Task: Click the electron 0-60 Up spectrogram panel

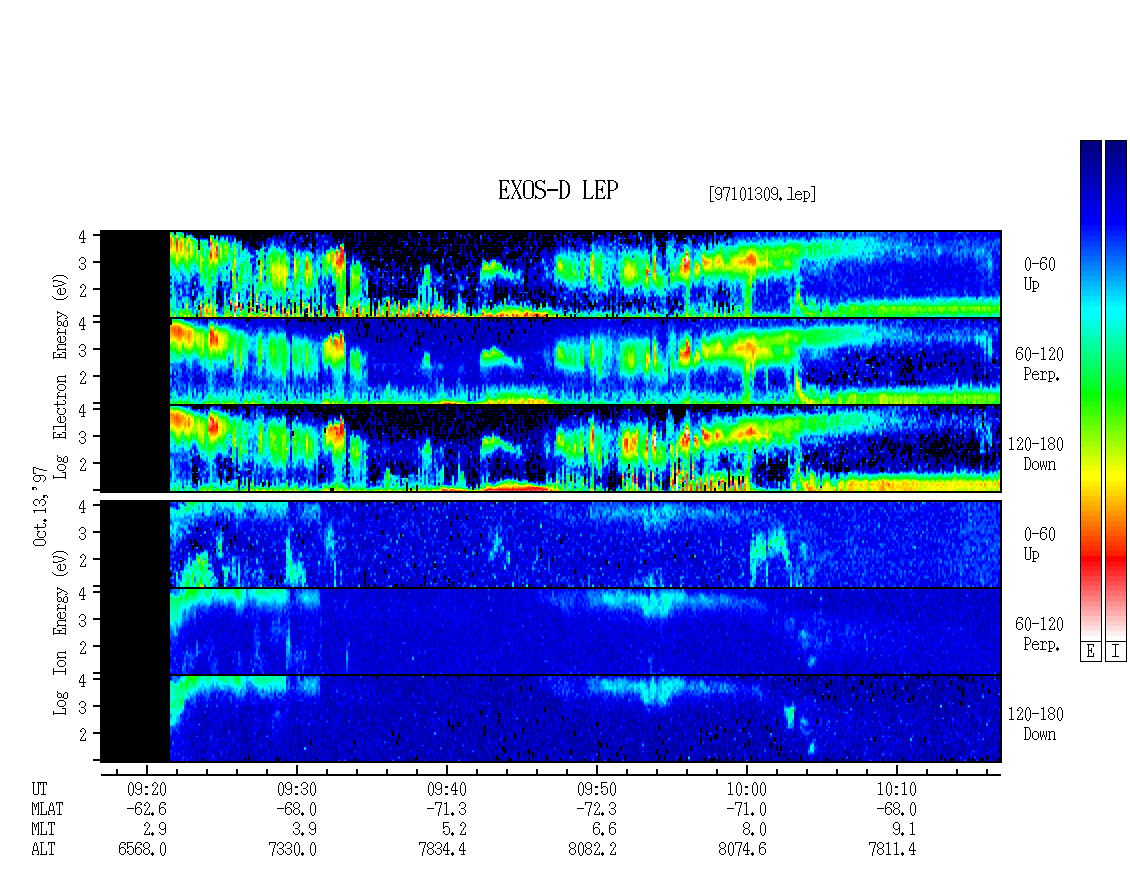Action: [x=551, y=274]
